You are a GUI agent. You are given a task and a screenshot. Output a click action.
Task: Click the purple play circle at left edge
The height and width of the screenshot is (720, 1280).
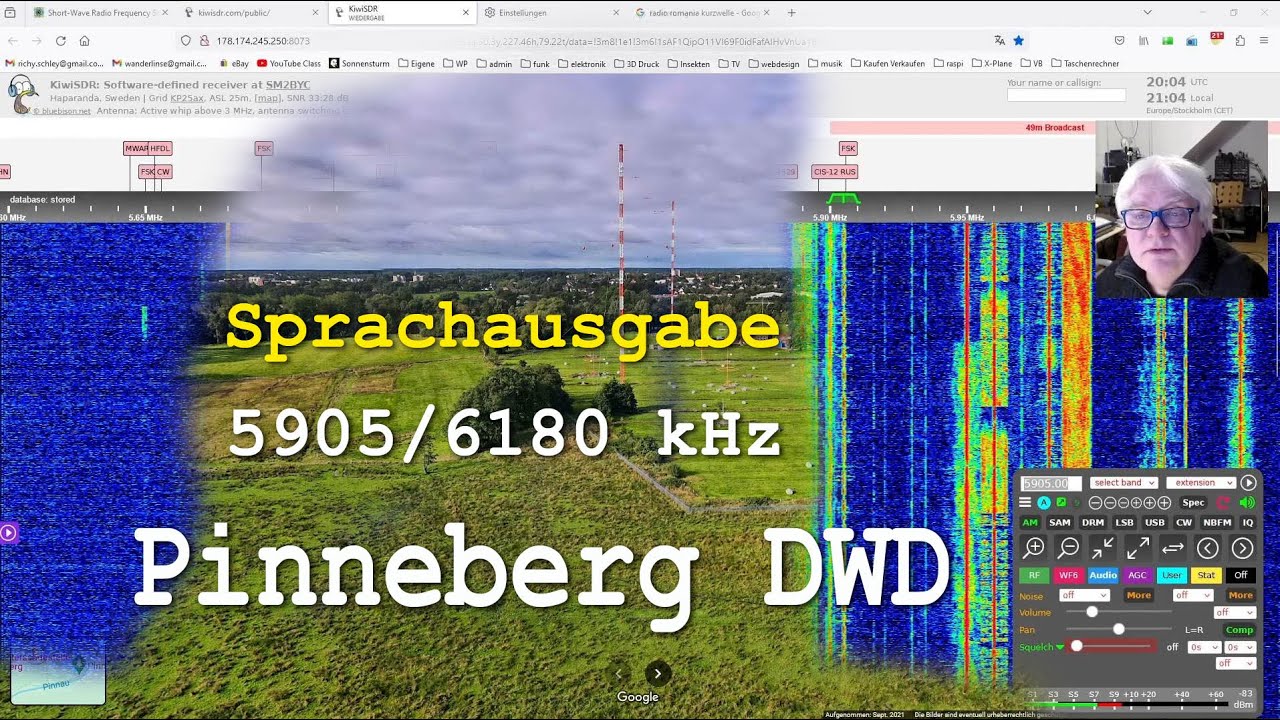coord(8,533)
